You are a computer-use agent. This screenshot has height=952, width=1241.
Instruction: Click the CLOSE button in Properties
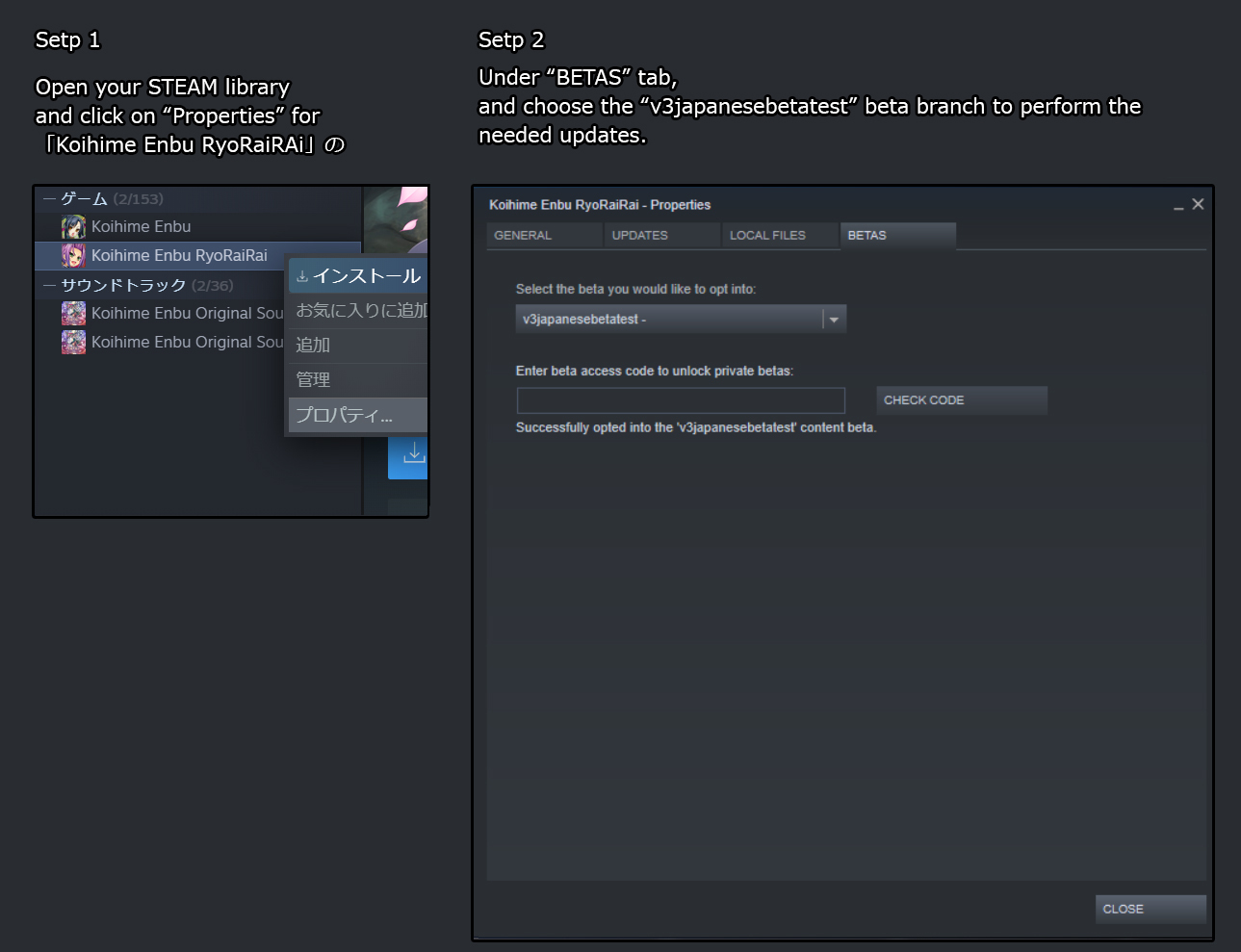pyautogui.click(x=1151, y=909)
